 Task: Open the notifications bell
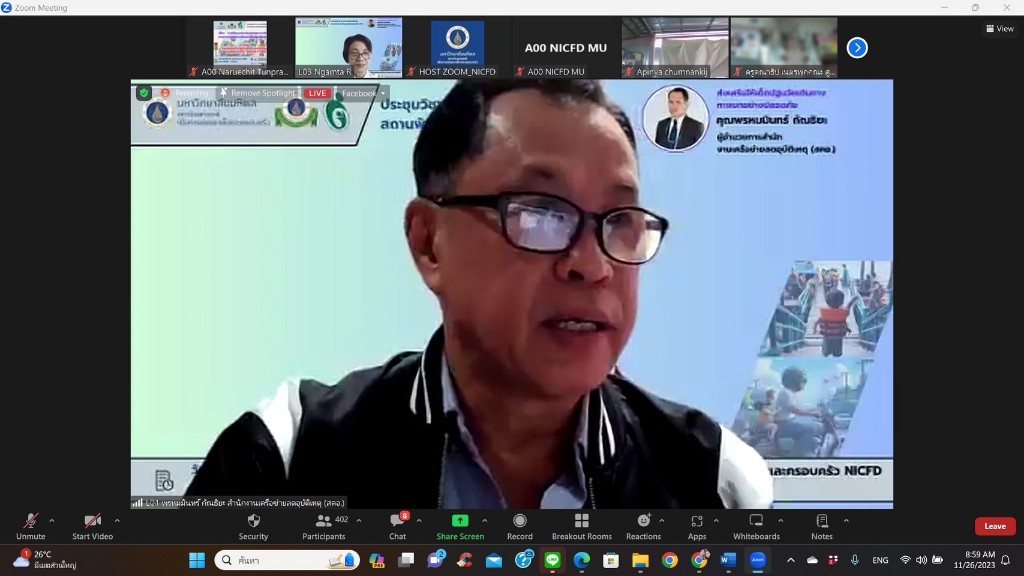1006,560
